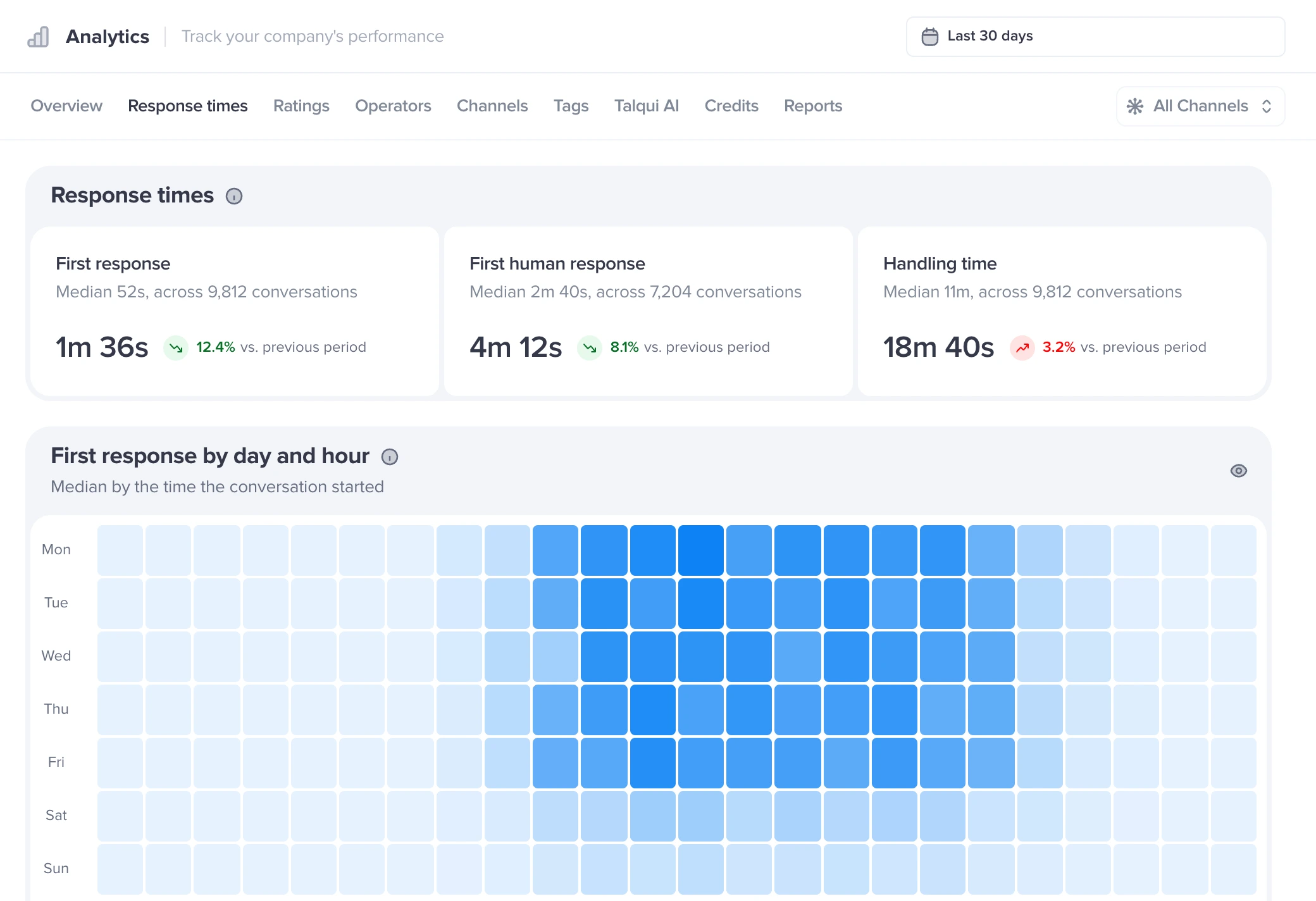Click the 1m 36s value
1316x901 pixels.
pyautogui.click(x=102, y=347)
